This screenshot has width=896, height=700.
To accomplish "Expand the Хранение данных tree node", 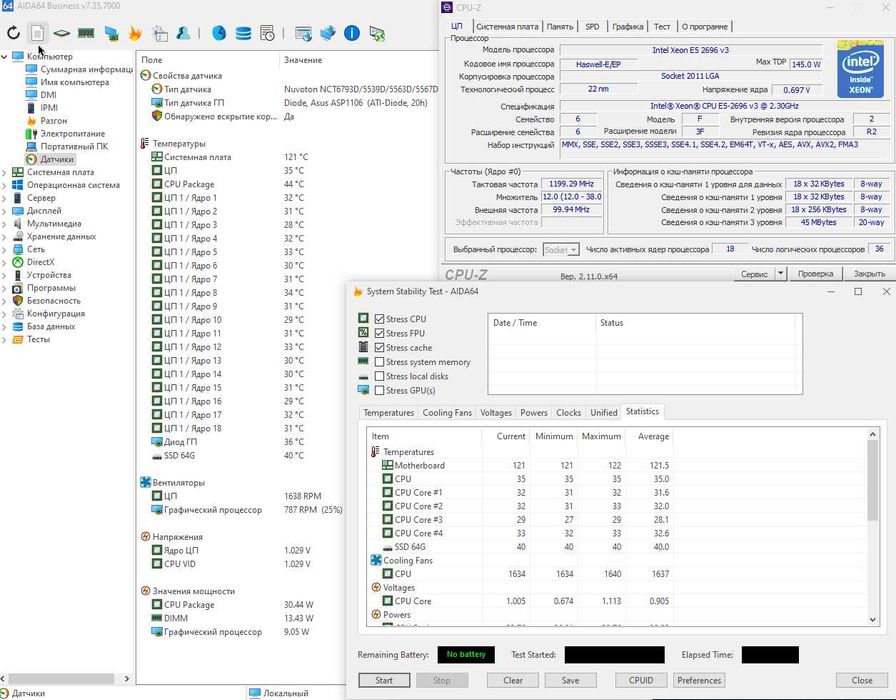I will [5, 237].
